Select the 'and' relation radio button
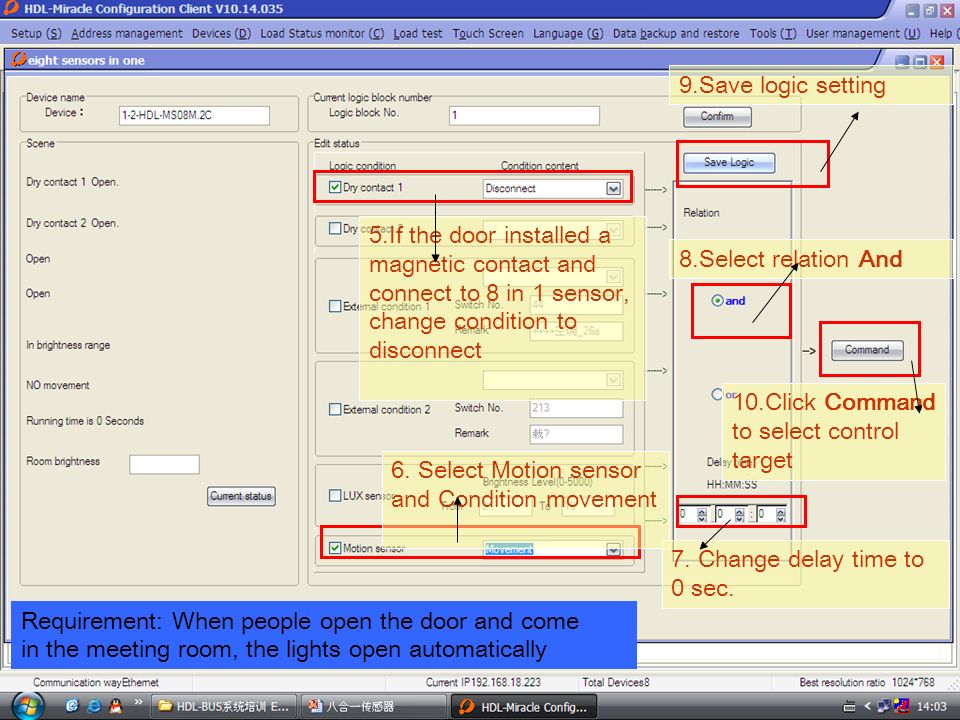The image size is (960, 720). [717, 301]
